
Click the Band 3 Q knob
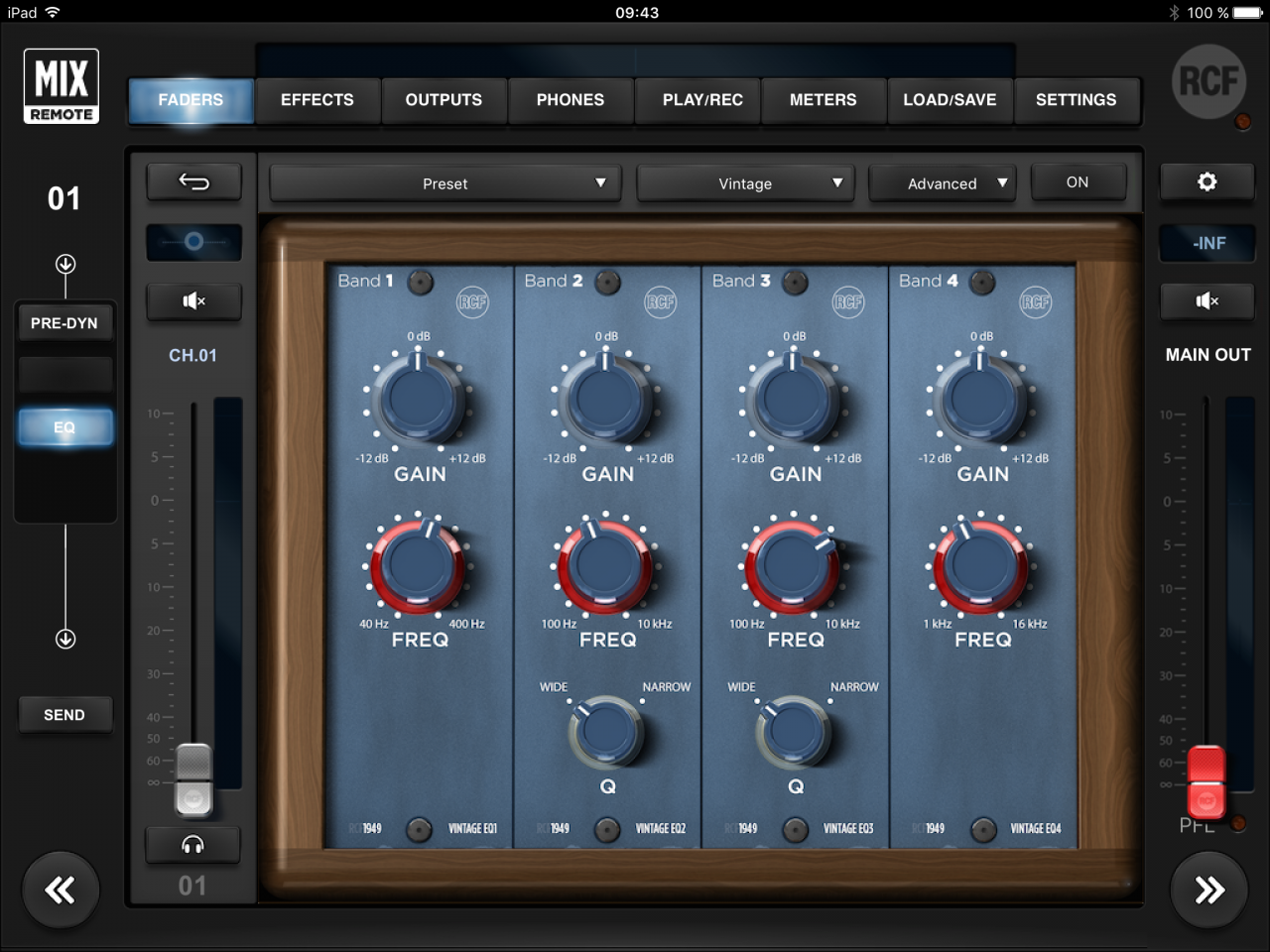click(x=794, y=732)
